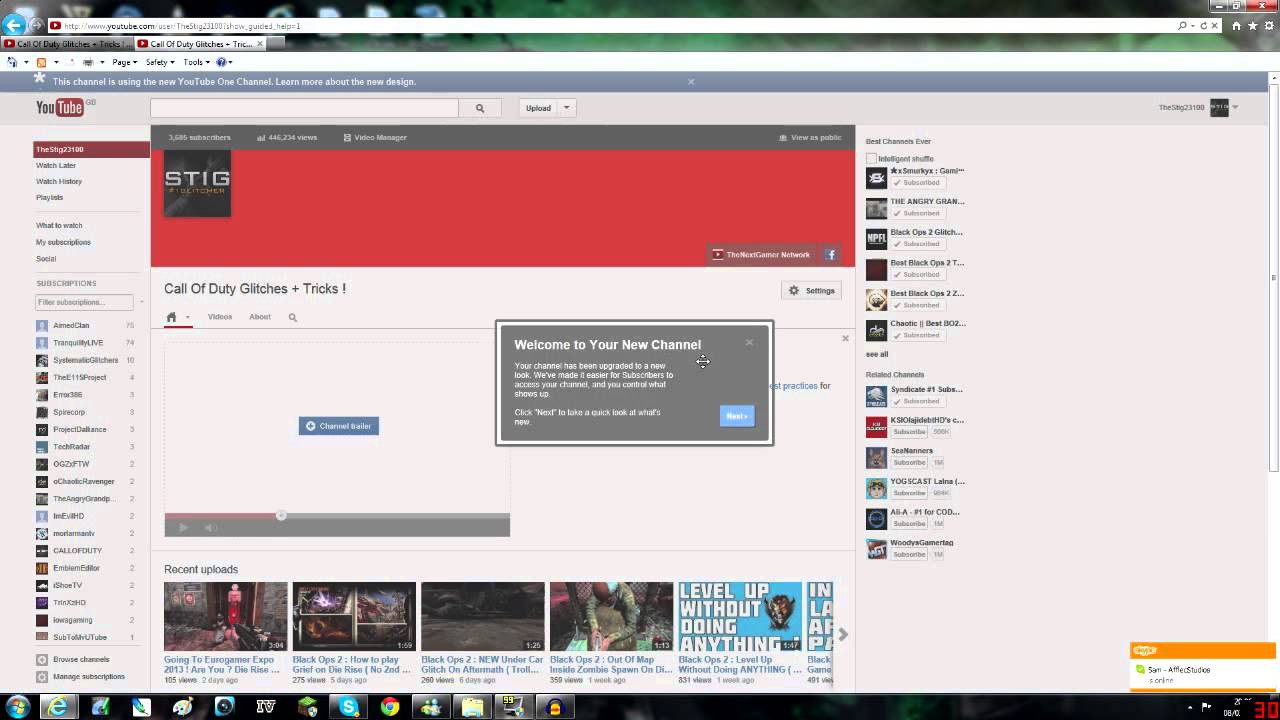The height and width of the screenshot is (720, 1280).
Task: Toggle Subscribed for Syndicate channel
Action: pyautogui.click(x=917, y=401)
